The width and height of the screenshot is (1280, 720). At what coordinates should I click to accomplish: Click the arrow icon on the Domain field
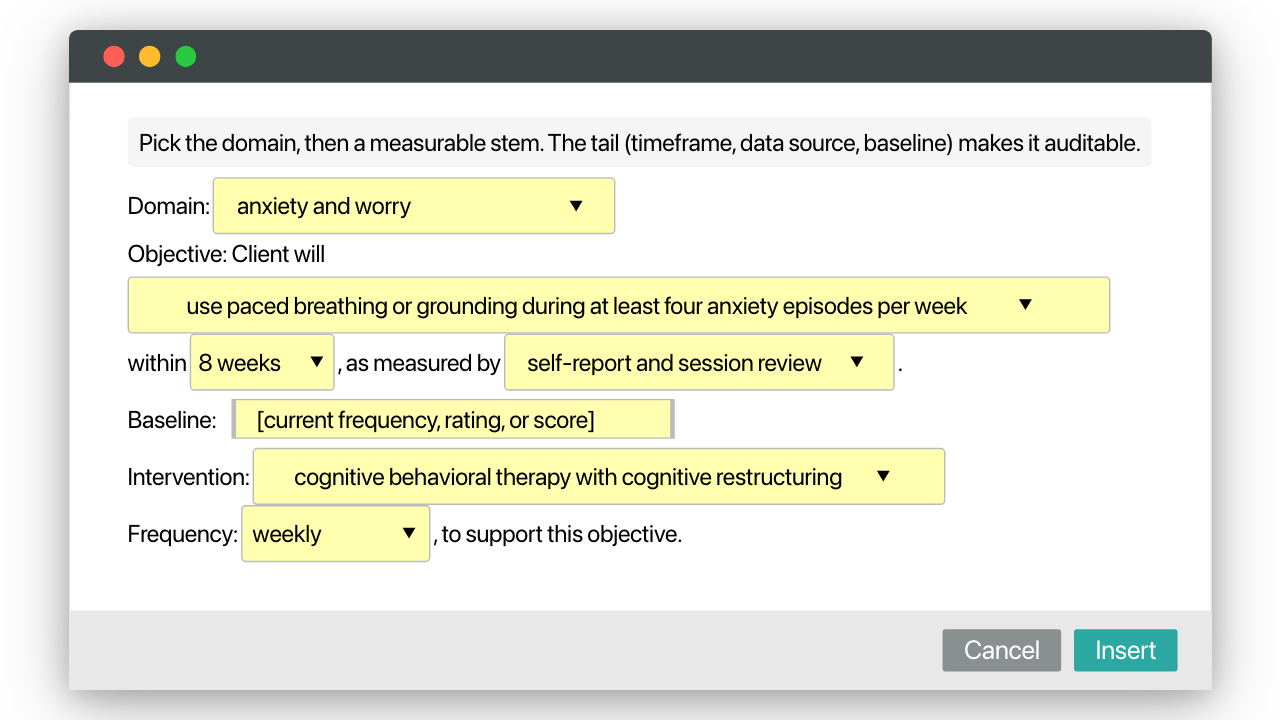coord(576,206)
